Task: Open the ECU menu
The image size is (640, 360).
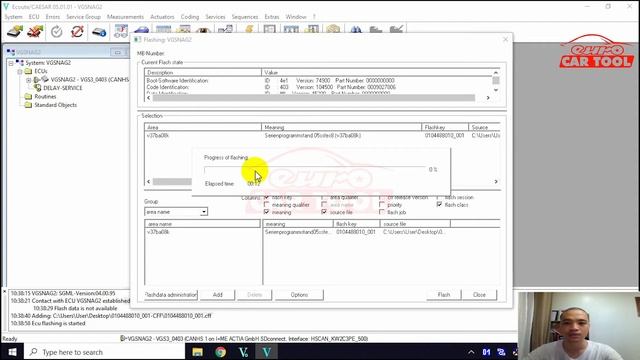Action: click(x=34, y=17)
